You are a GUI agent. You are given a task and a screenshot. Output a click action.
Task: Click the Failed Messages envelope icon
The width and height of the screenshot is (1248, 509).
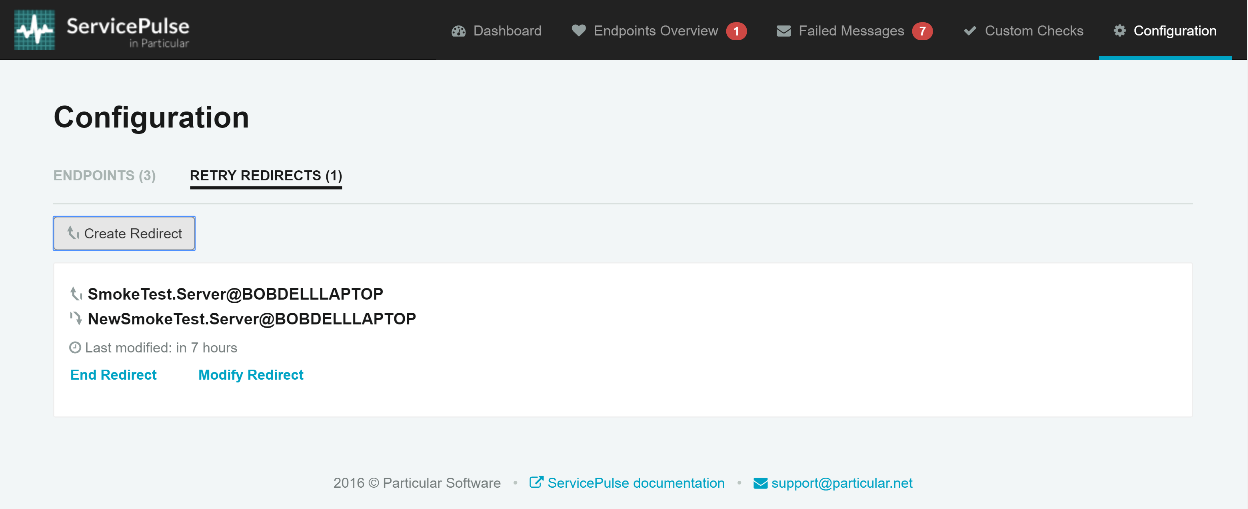784,31
